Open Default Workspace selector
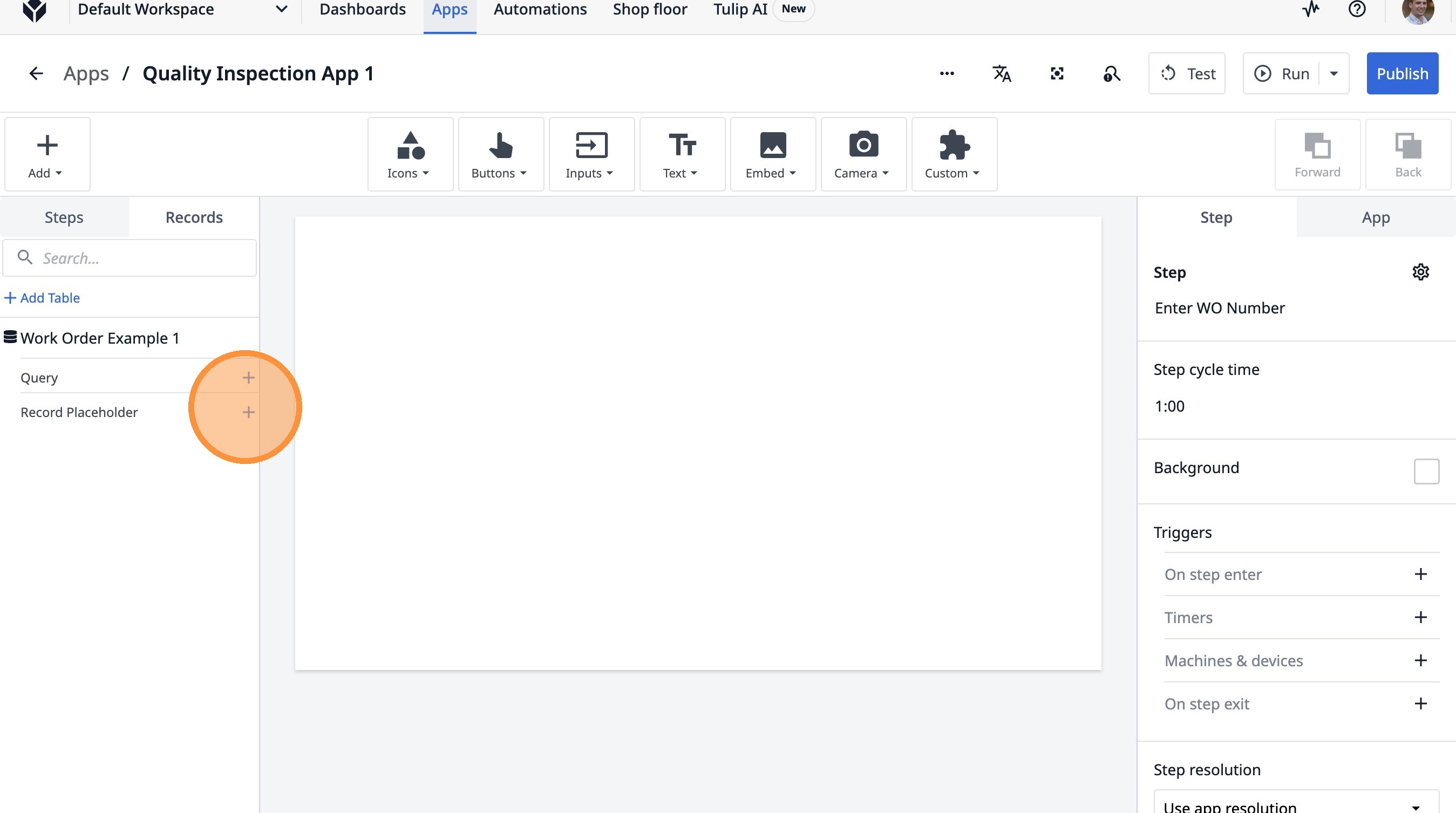This screenshot has width=1456, height=813. pos(182,10)
